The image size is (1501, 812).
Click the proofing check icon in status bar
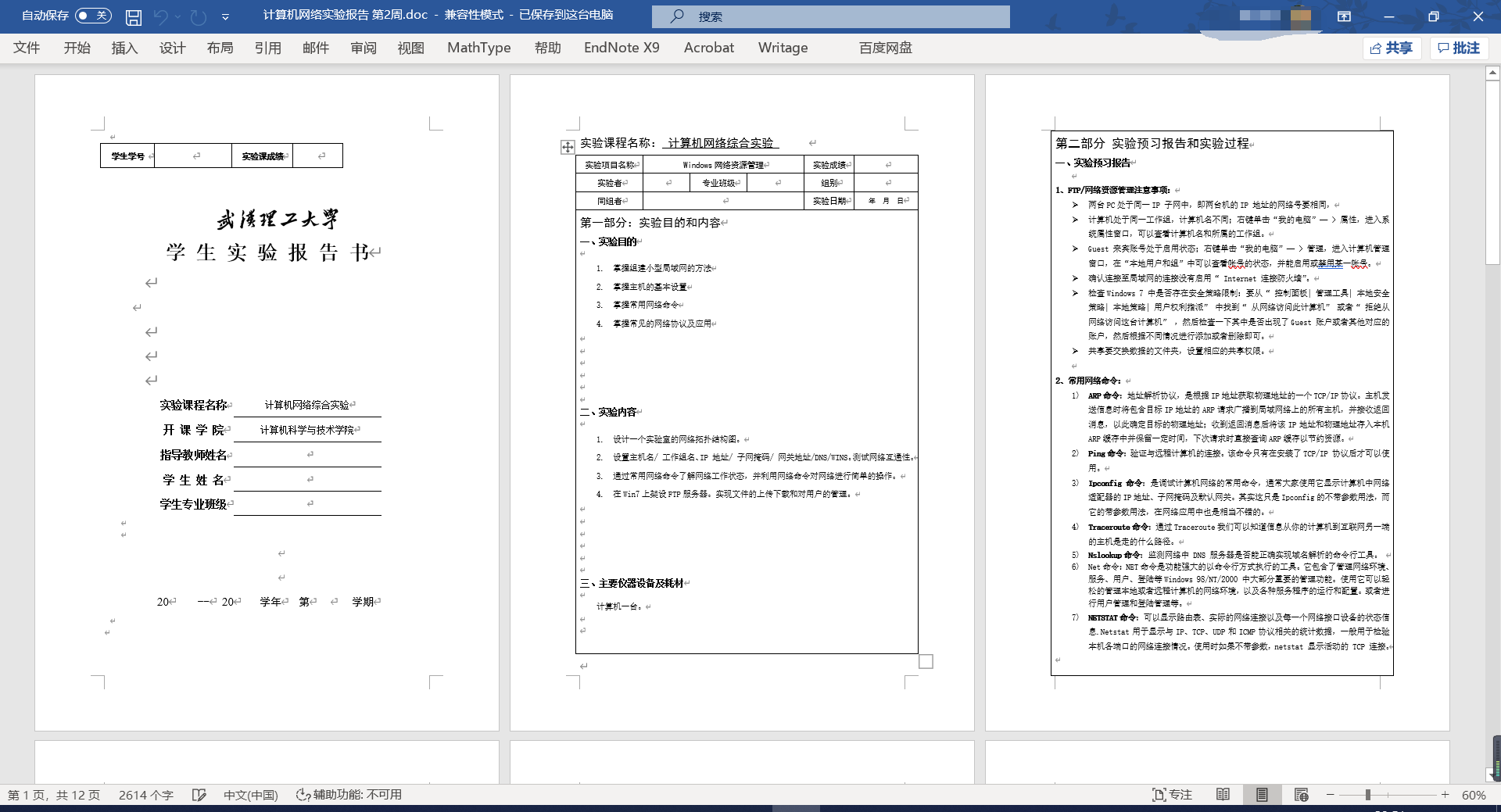pyautogui.click(x=199, y=795)
